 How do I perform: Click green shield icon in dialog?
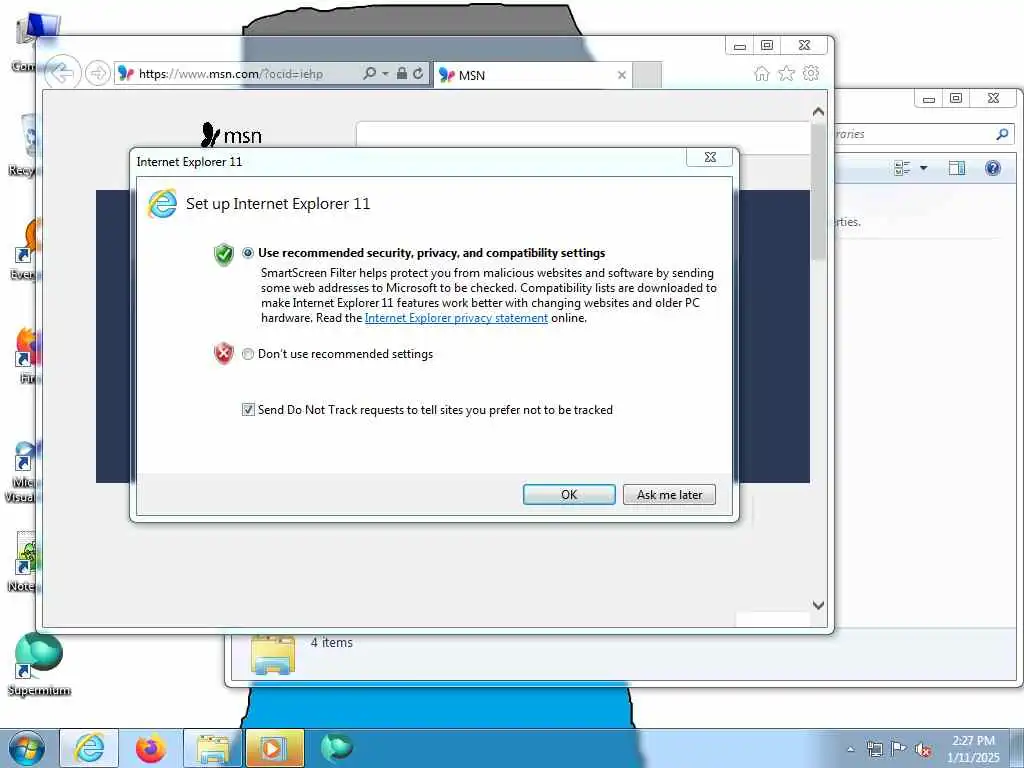pos(223,254)
